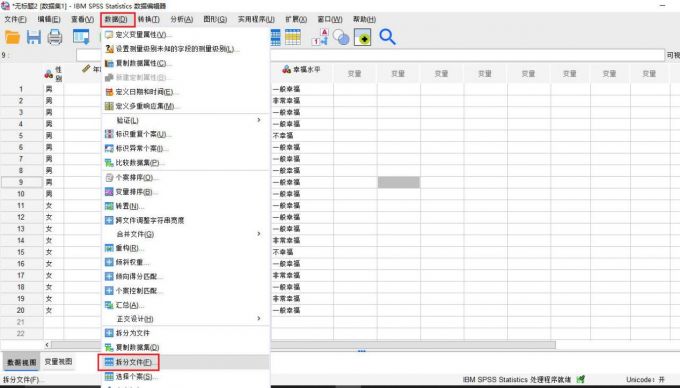680x388 pixels.
Task: Click the yellow grid toolbar icon
Action: 293,37
